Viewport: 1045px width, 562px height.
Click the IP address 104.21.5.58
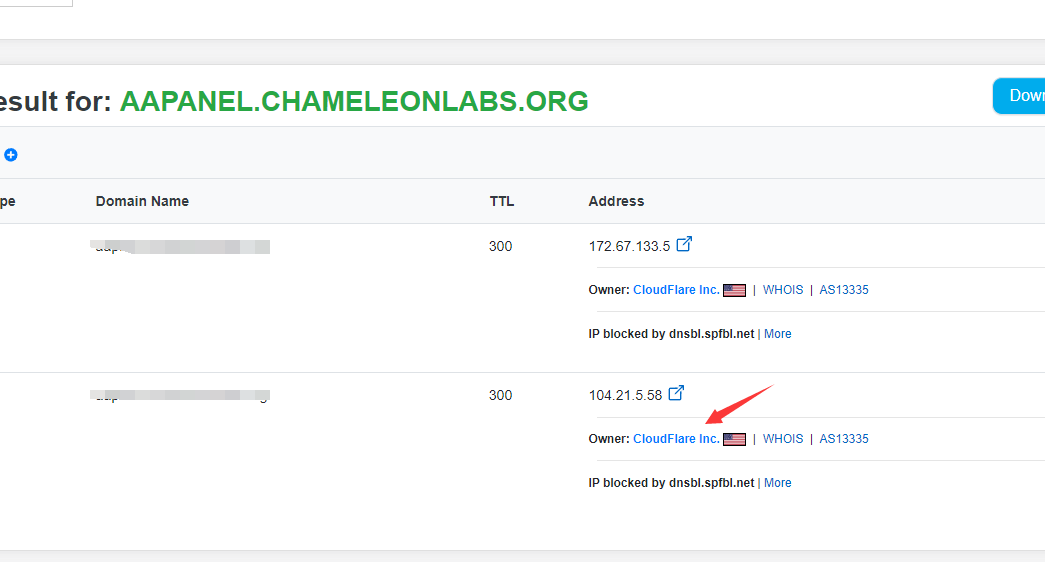point(625,395)
